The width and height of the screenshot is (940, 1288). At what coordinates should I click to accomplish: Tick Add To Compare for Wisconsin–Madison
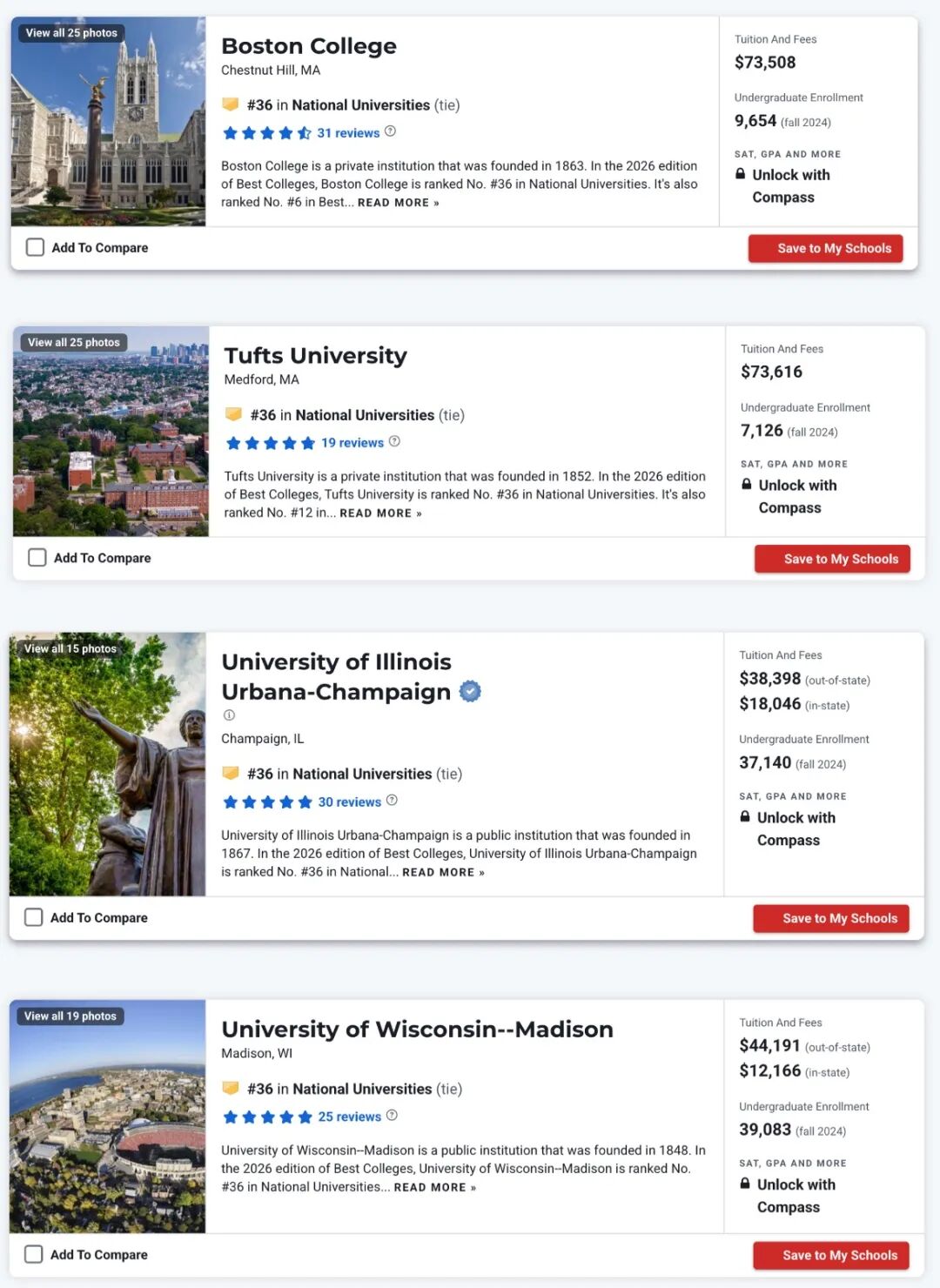pos(34,1254)
